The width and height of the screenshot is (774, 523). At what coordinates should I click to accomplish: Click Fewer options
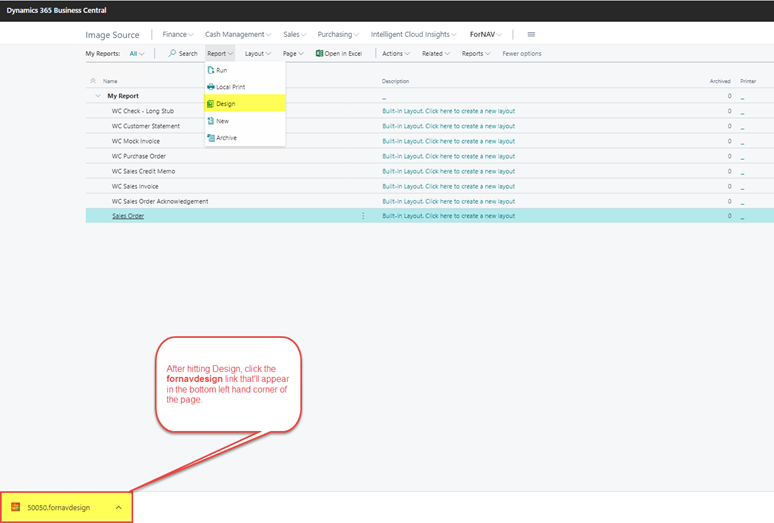522,53
